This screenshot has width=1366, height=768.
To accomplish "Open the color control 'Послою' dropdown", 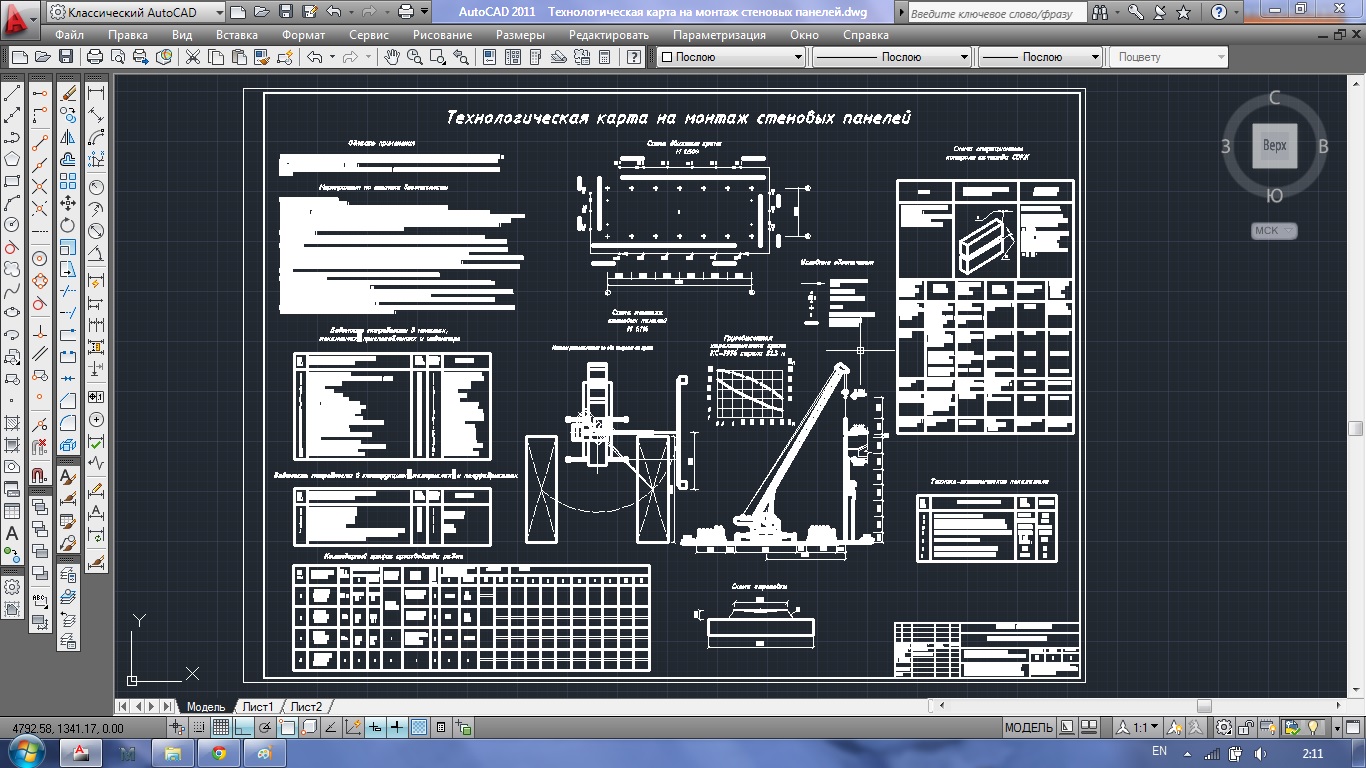I will [731, 57].
